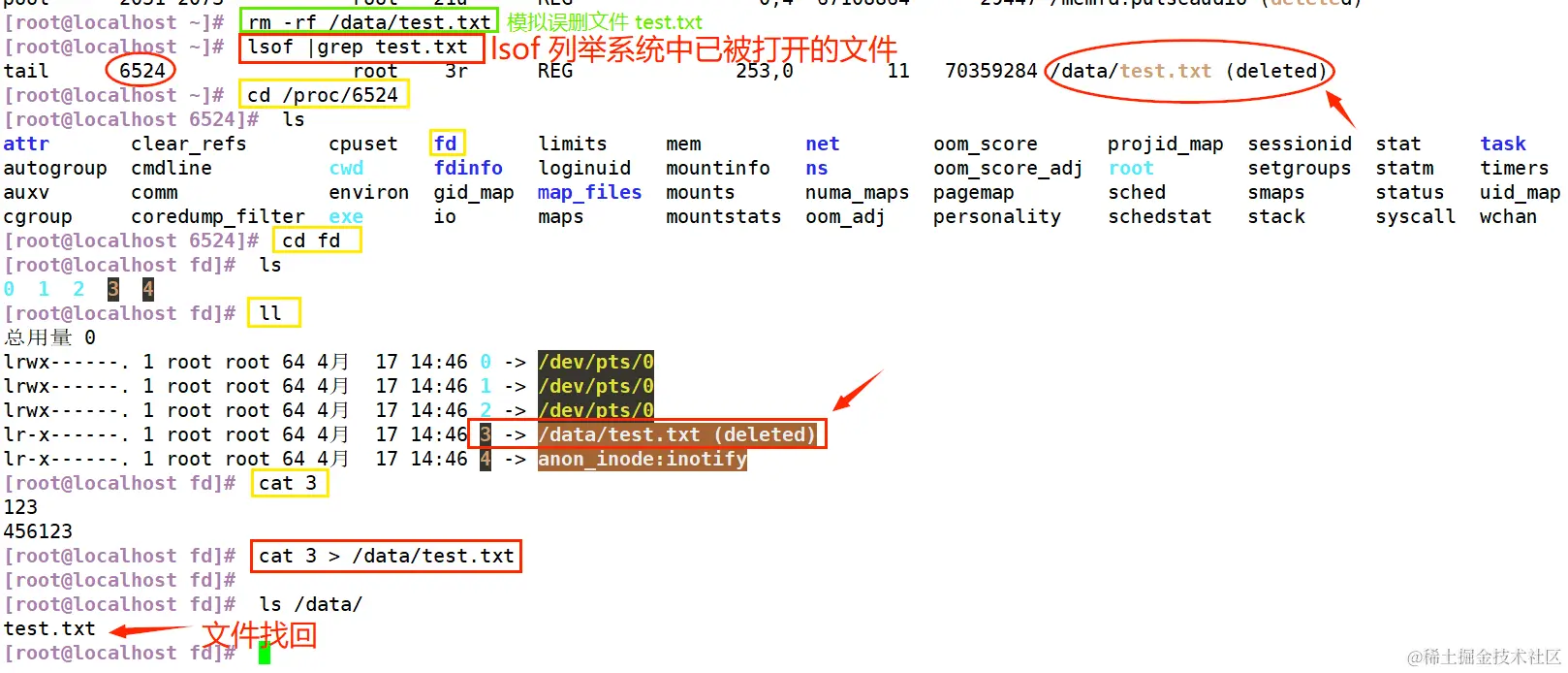Click the 'syscall' entry
The image size is (1568, 673).
(x=1416, y=216)
